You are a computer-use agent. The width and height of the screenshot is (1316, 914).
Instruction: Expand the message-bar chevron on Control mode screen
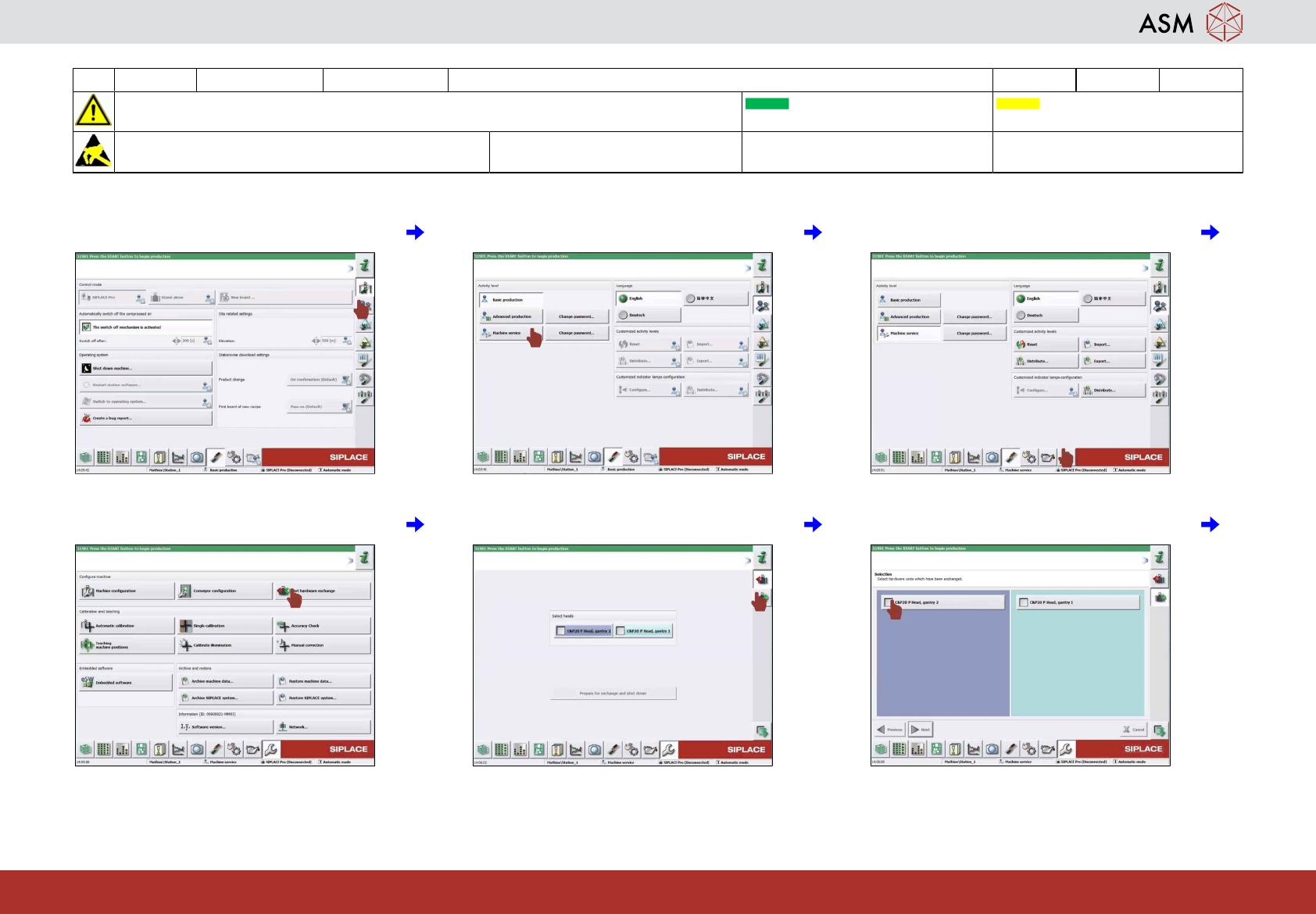[350, 268]
